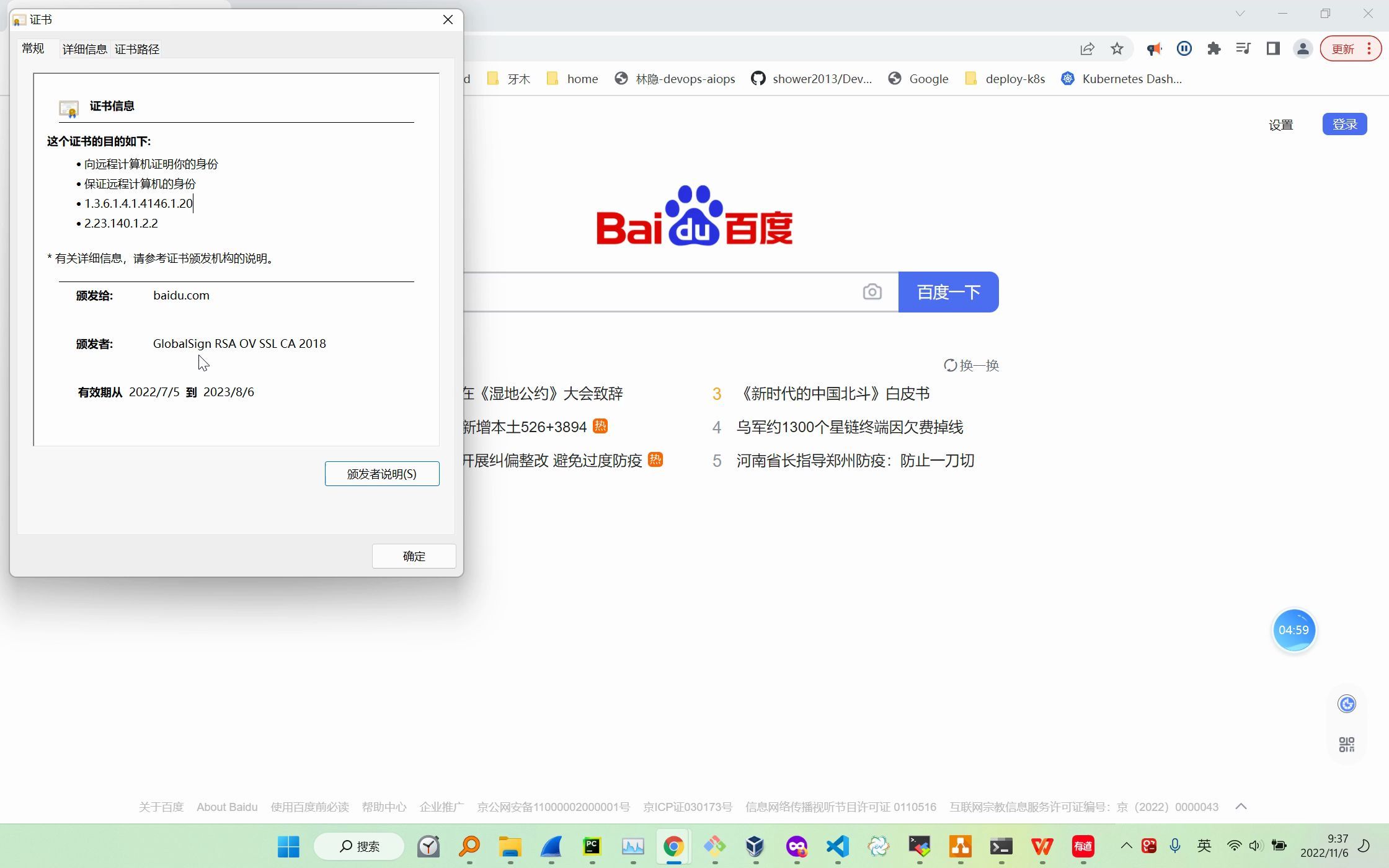Click the 百度一下 search button

[x=948, y=292]
